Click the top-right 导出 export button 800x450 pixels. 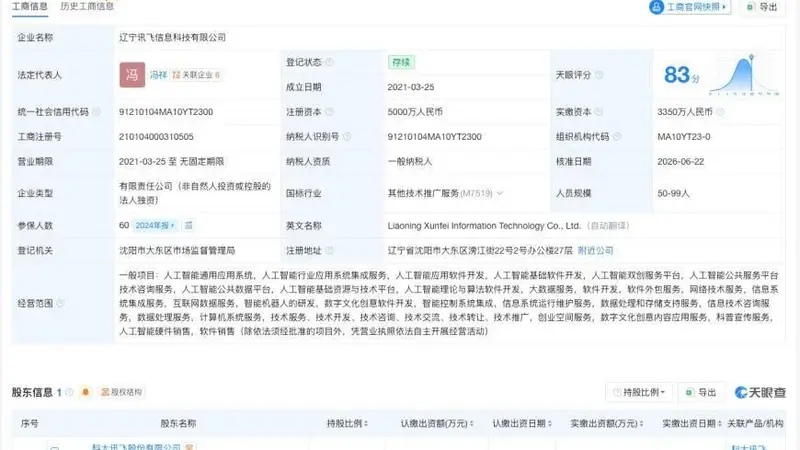tap(763, 7)
